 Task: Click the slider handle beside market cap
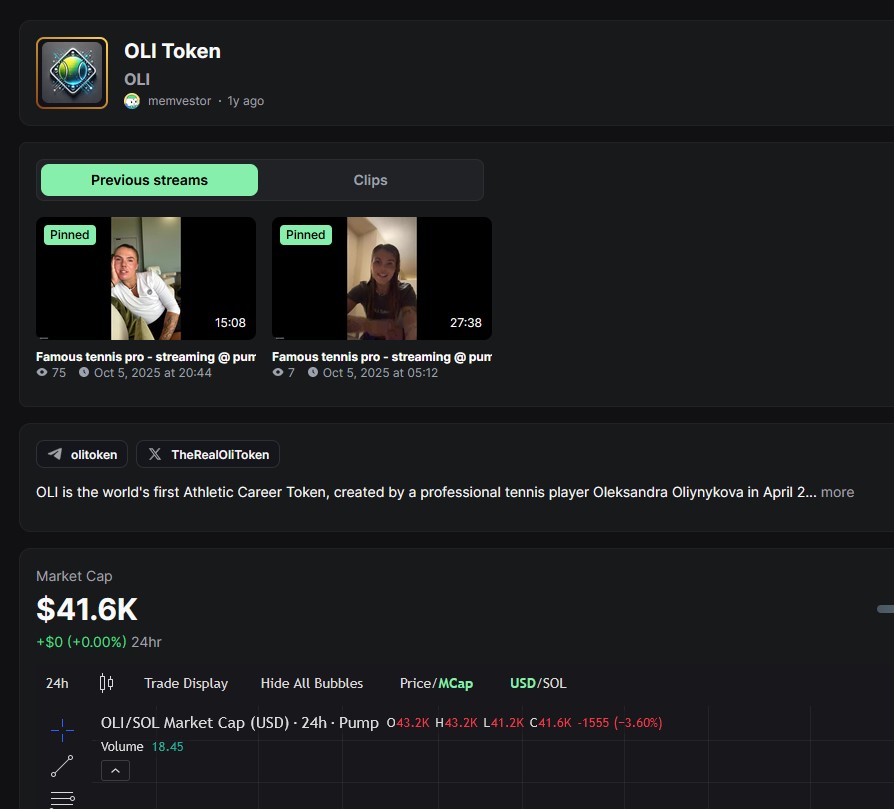click(885, 609)
